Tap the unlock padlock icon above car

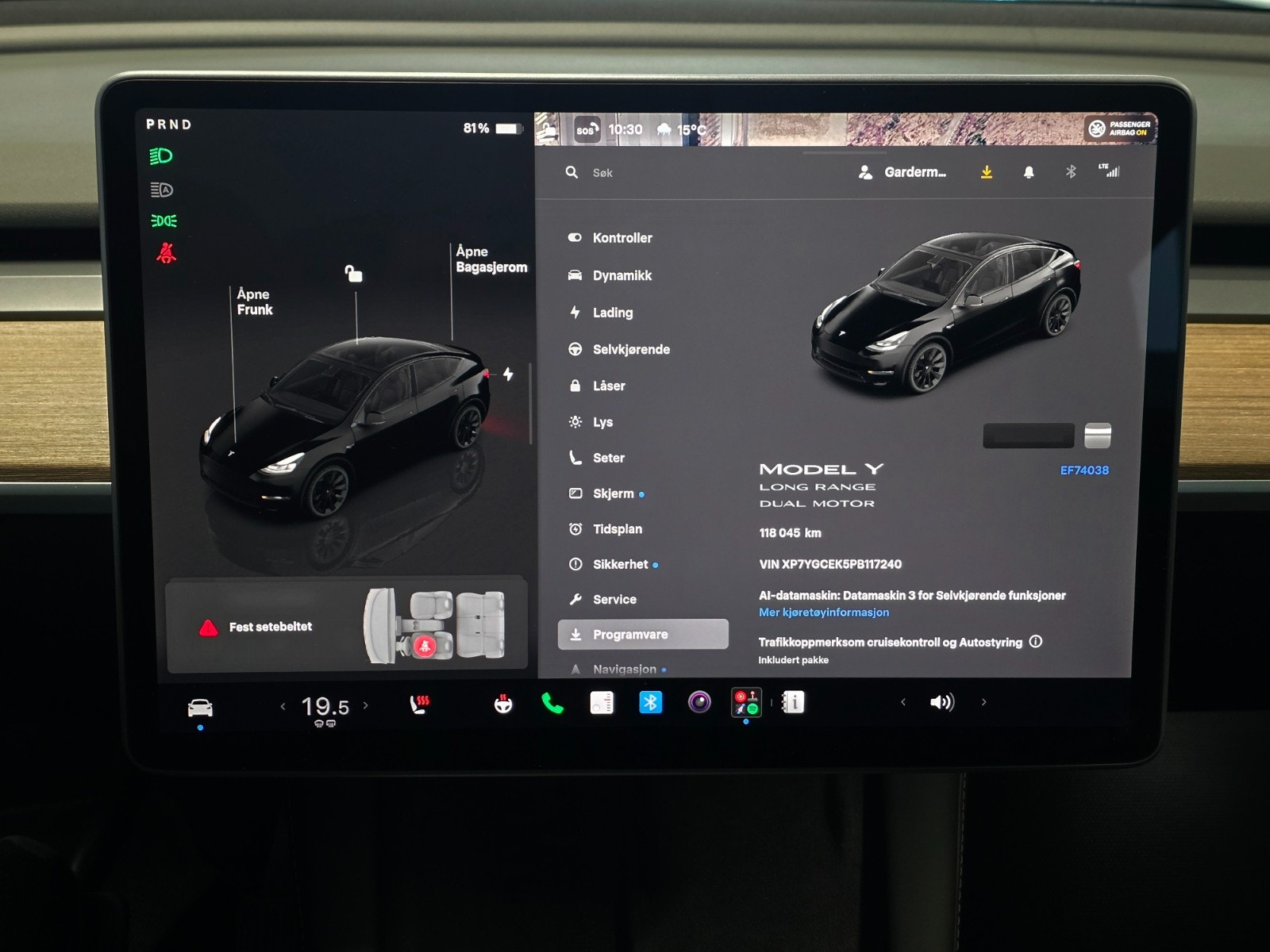(354, 274)
